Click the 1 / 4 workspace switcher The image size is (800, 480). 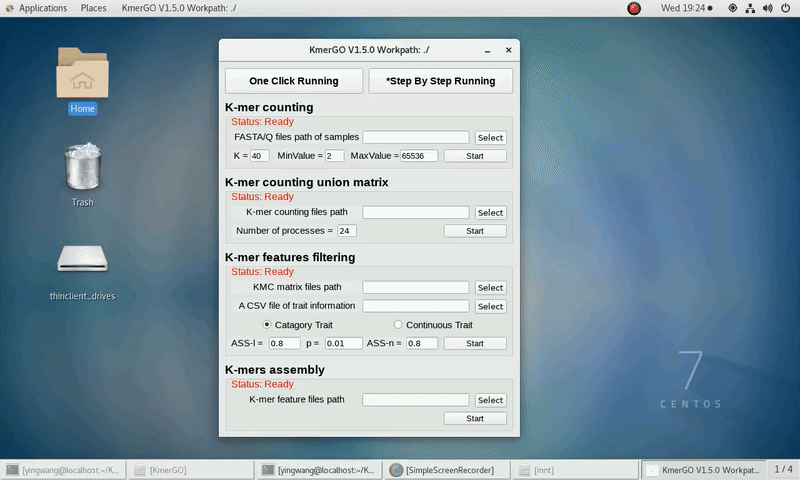click(784, 470)
